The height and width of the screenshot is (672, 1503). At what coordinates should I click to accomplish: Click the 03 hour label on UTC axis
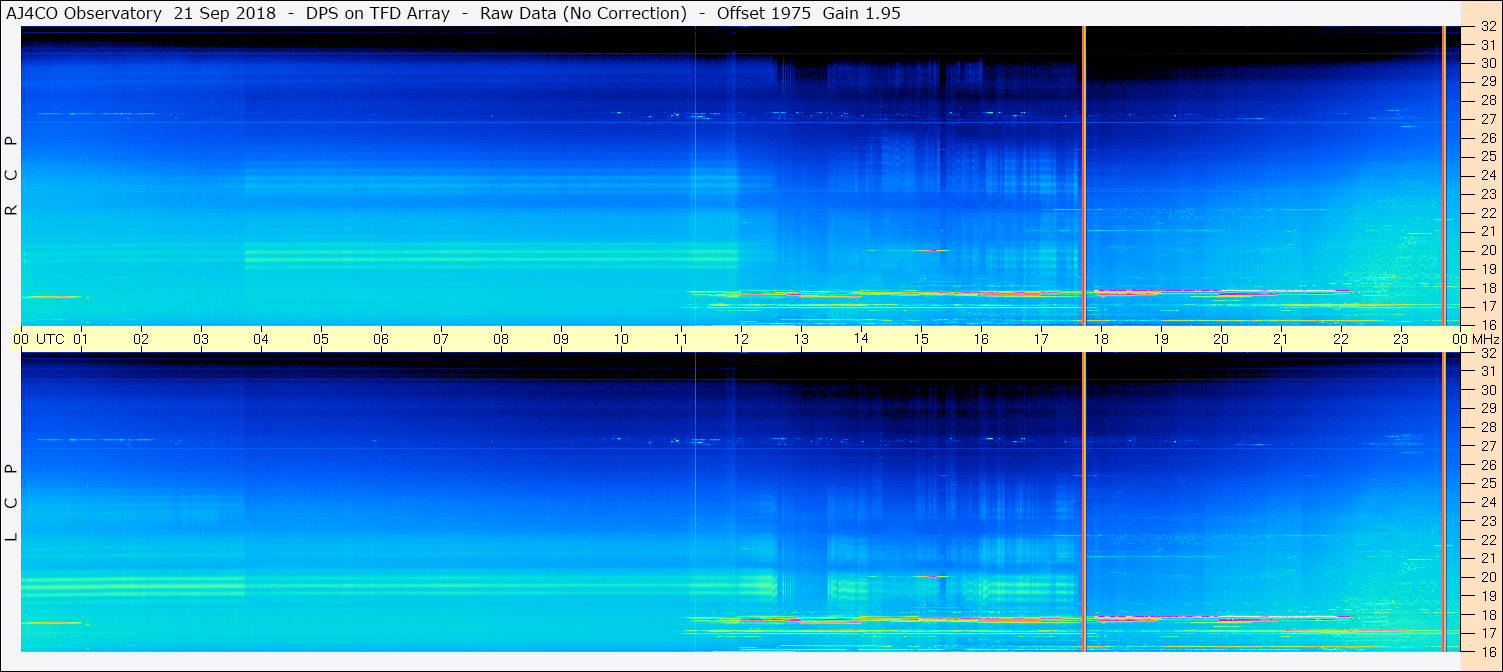pos(201,339)
